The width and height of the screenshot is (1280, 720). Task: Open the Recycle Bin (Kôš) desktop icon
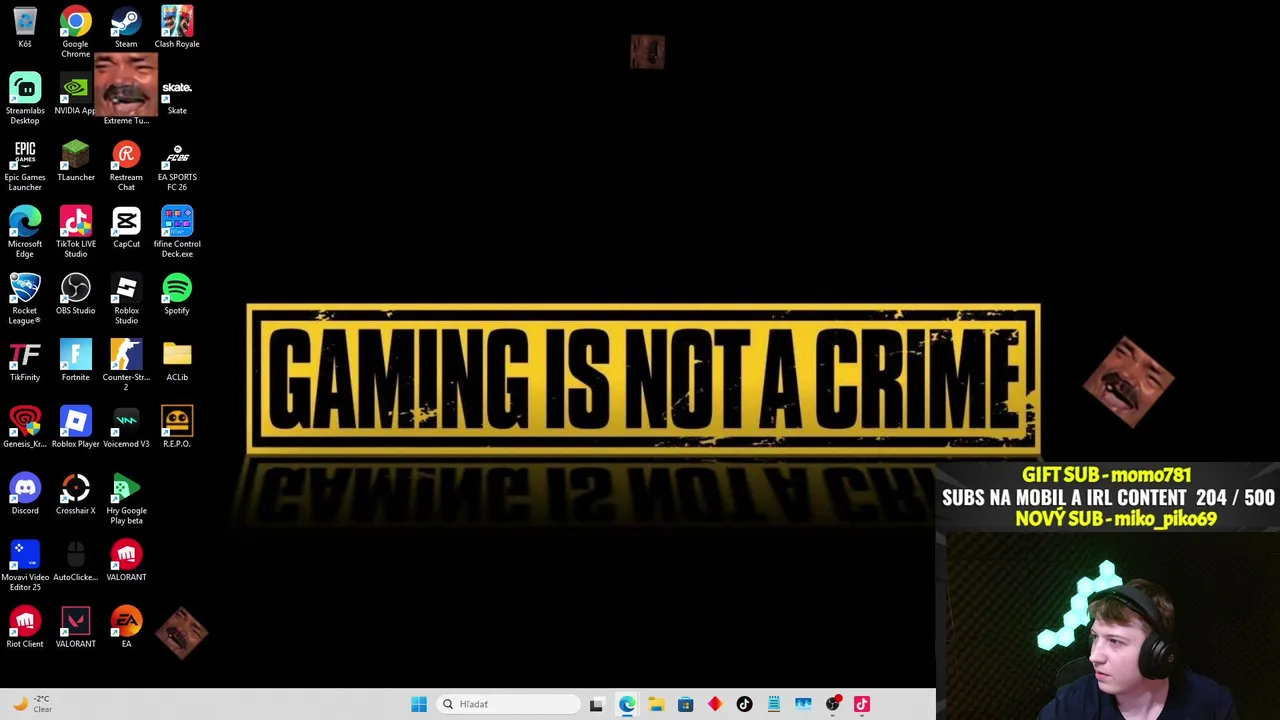tap(25, 28)
